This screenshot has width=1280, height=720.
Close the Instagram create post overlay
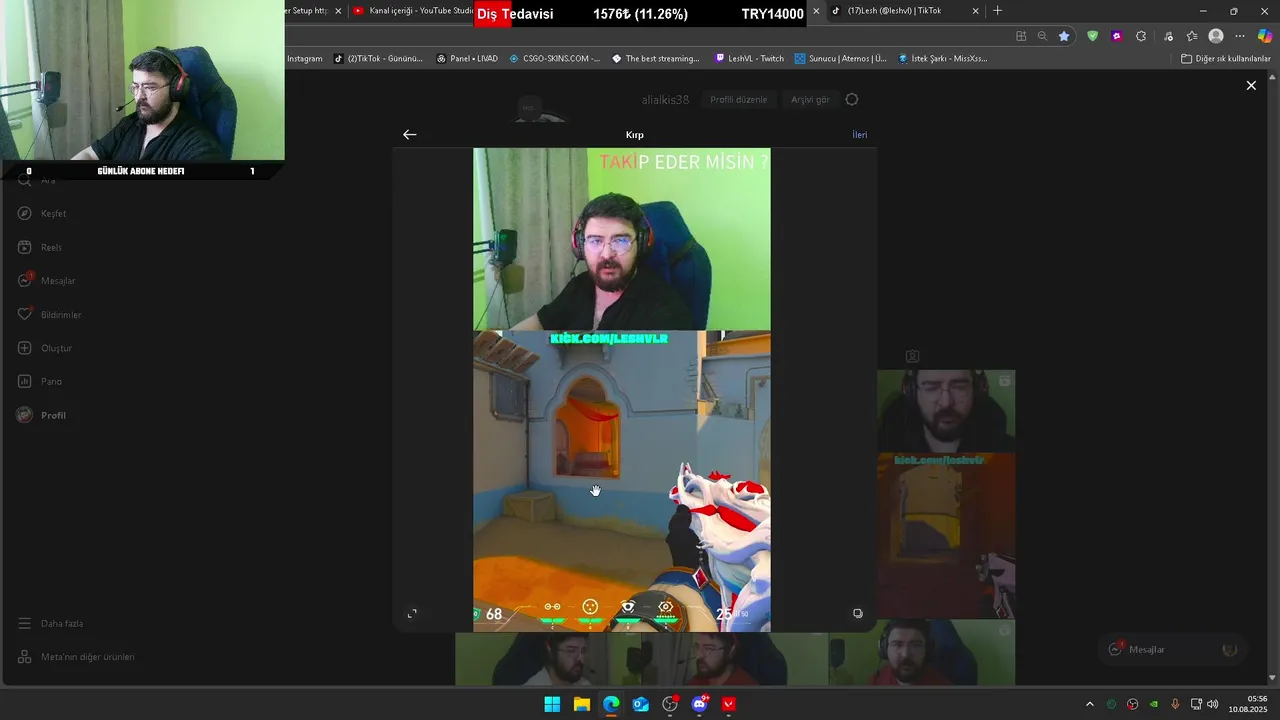point(1251,86)
